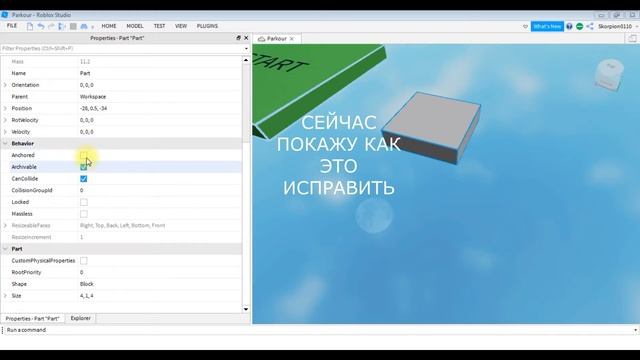Screen dimensions: 640x360
Task: Click the New file icon
Action: point(30,26)
